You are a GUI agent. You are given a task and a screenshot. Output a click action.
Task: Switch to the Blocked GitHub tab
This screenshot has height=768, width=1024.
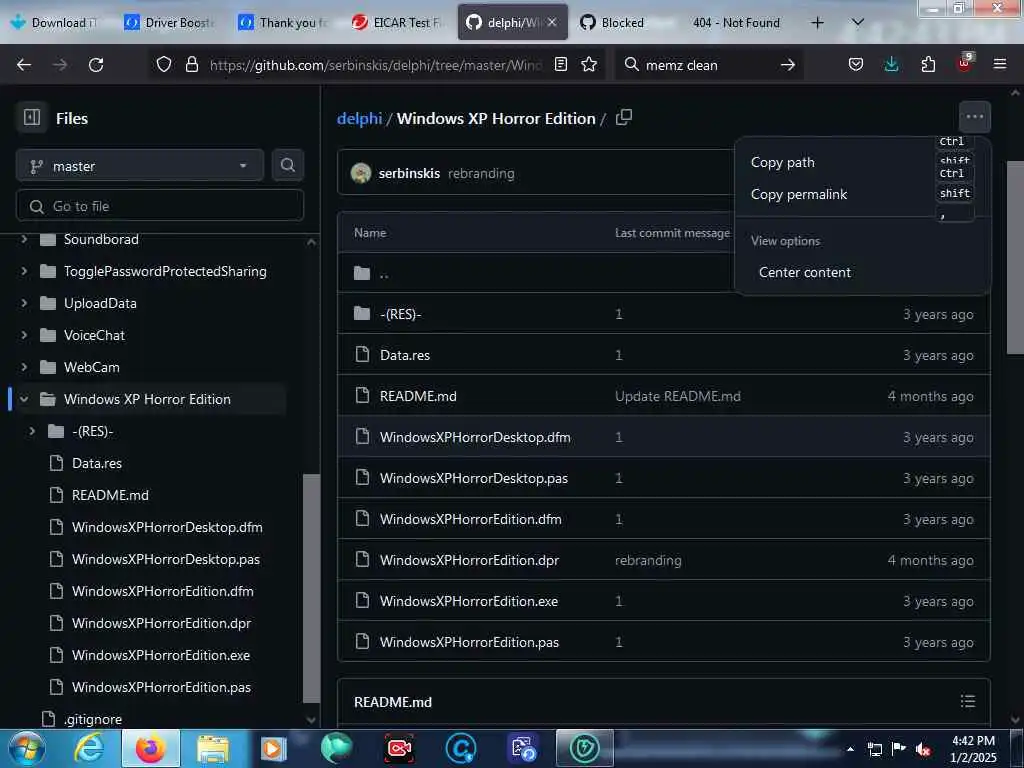click(622, 23)
